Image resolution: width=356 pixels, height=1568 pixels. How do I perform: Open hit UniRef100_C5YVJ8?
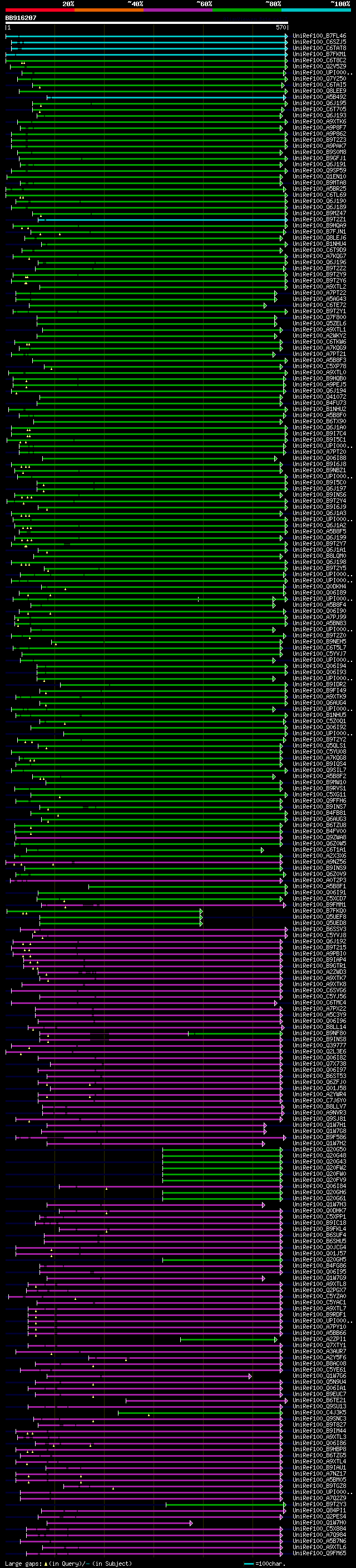(x=319, y=936)
